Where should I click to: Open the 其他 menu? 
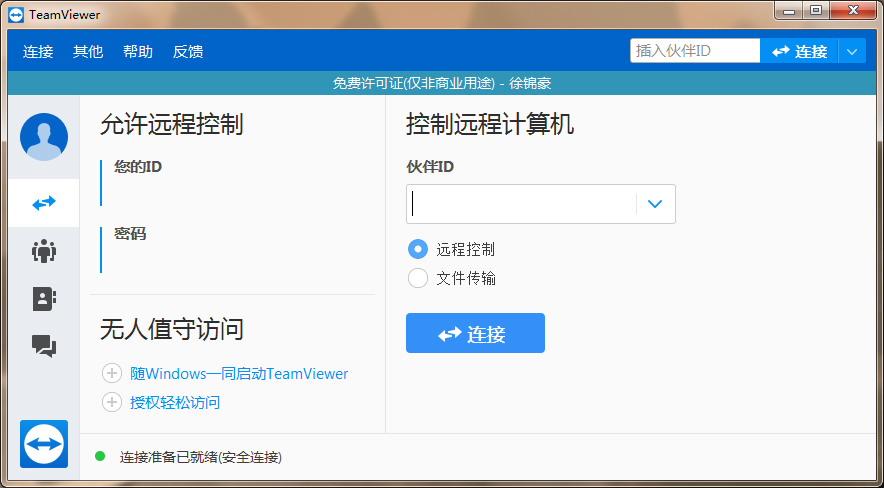pyautogui.click(x=88, y=52)
